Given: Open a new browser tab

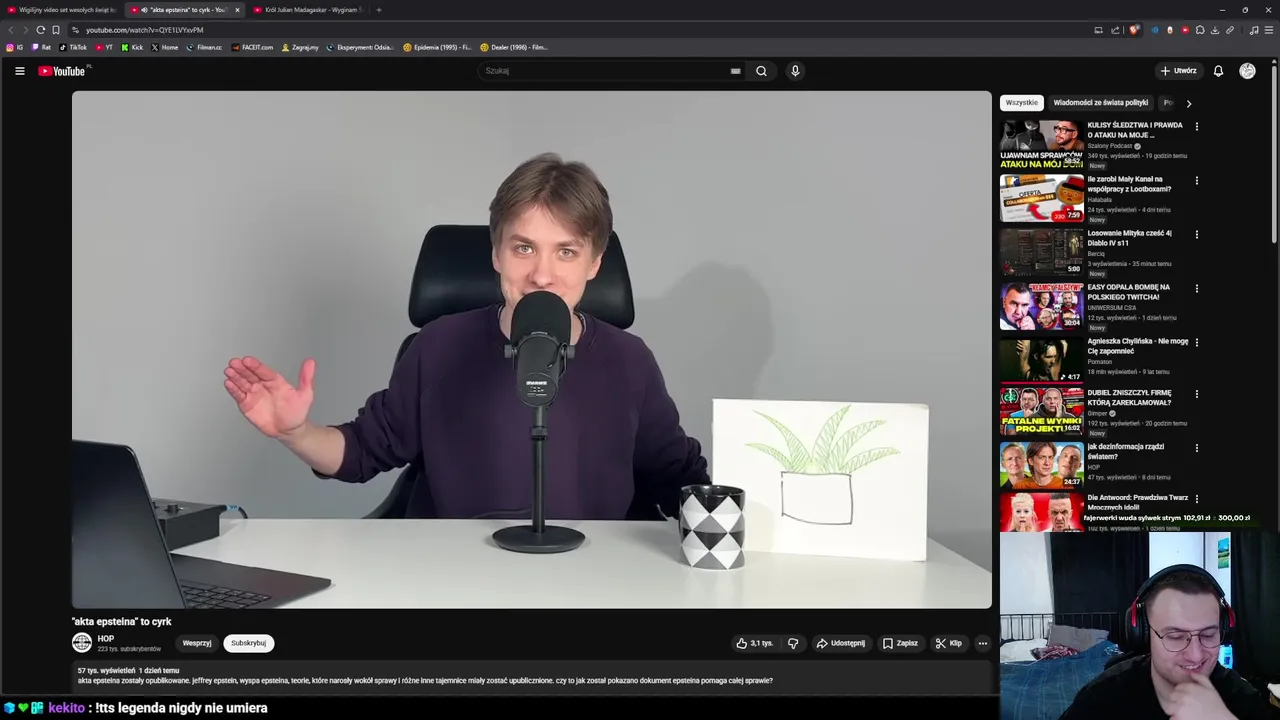Looking at the screenshot, I should [378, 10].
